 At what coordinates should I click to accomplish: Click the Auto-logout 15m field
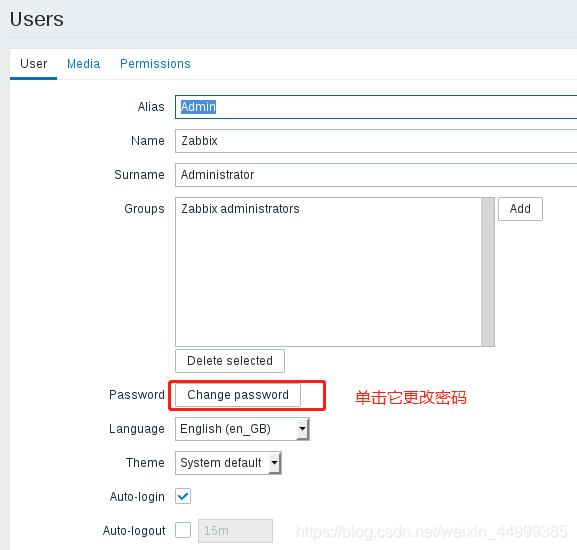(236, 531)
